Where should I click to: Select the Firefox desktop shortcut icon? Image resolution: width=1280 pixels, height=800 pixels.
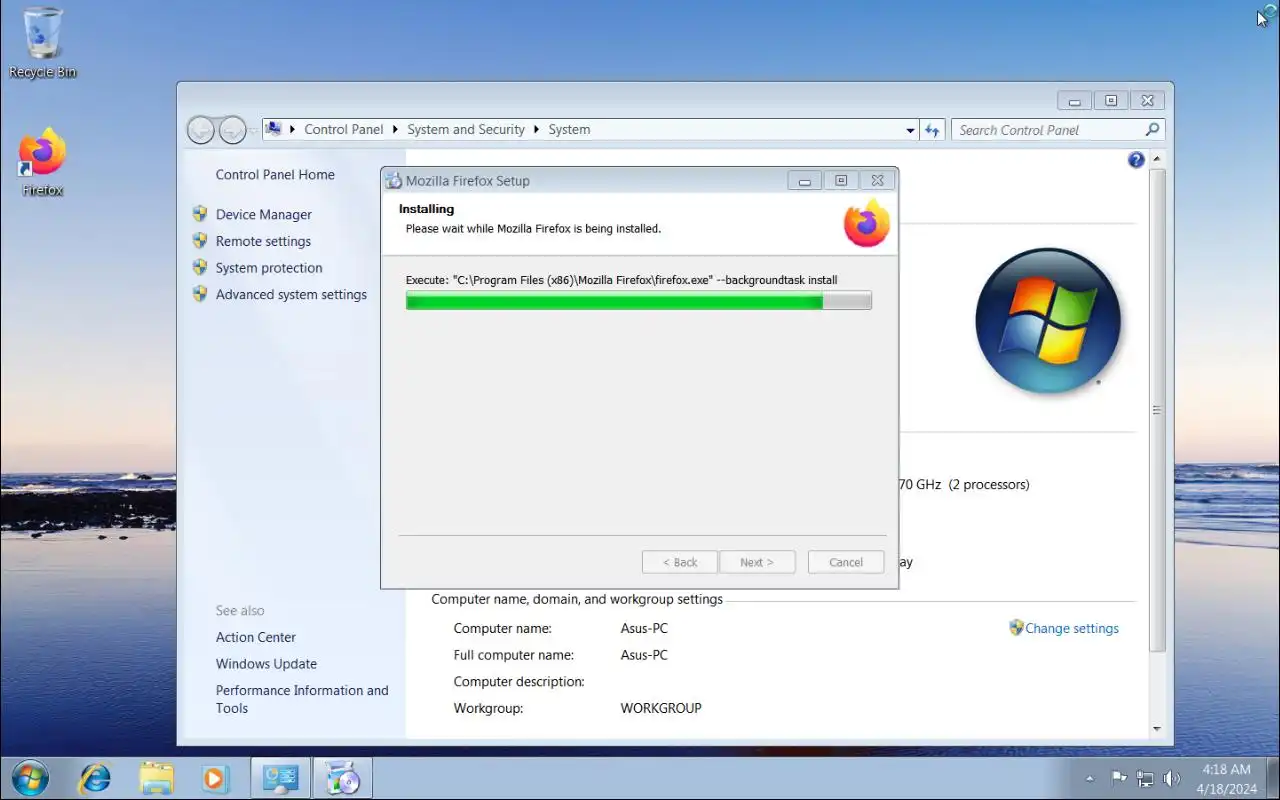coord(42,162)
